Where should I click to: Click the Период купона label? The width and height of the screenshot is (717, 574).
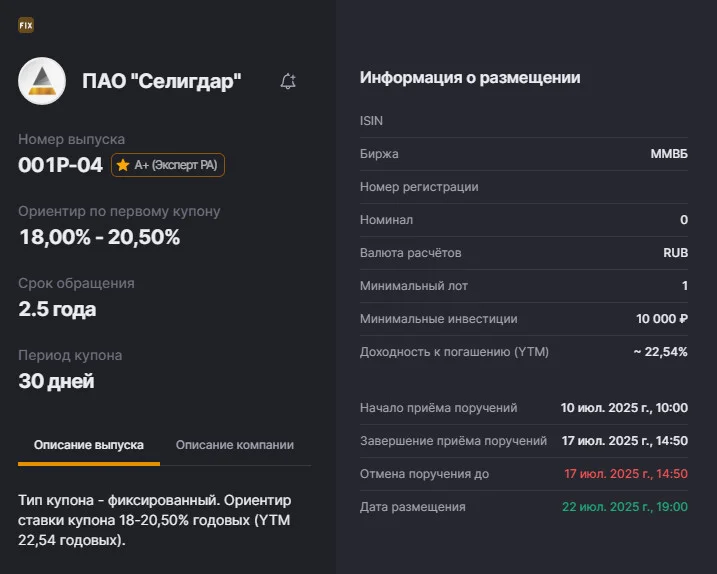coord(70,355)
